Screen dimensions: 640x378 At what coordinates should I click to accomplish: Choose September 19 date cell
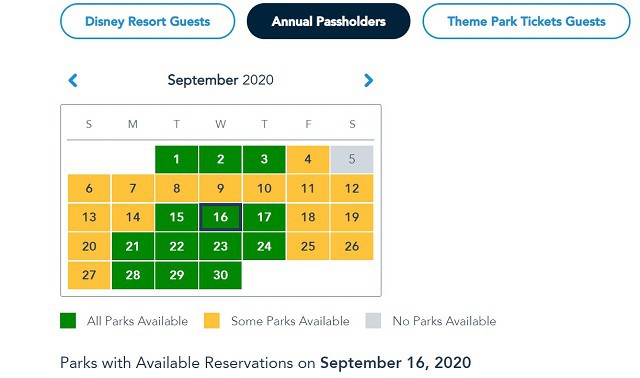click(352, 217)
